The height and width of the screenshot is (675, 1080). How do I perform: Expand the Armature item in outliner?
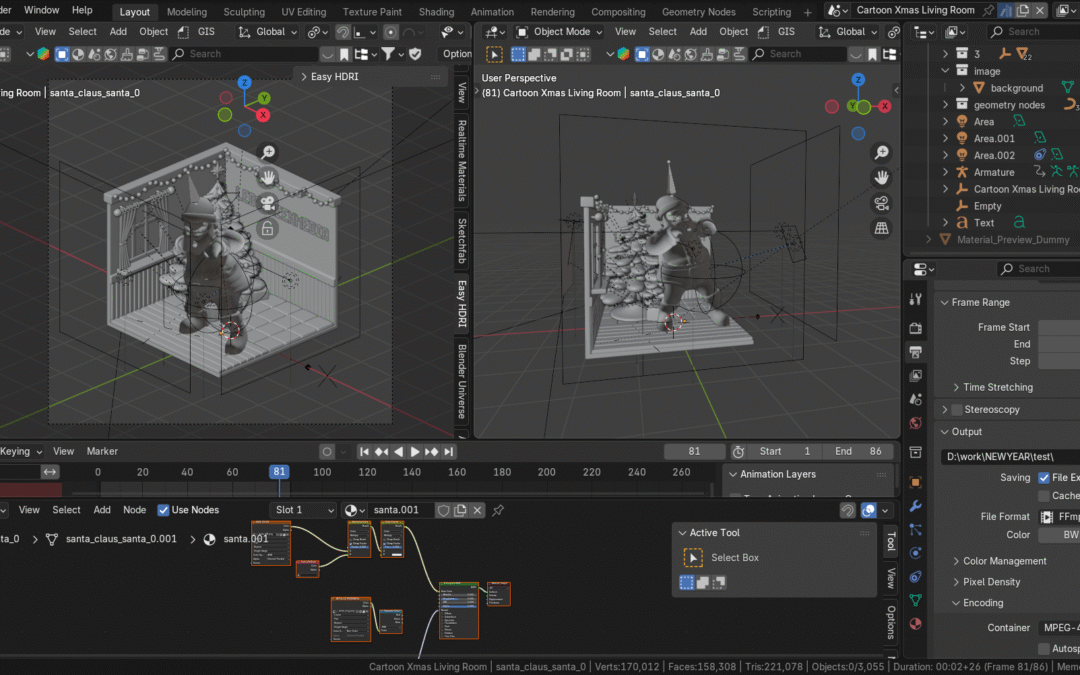point(946,172)
